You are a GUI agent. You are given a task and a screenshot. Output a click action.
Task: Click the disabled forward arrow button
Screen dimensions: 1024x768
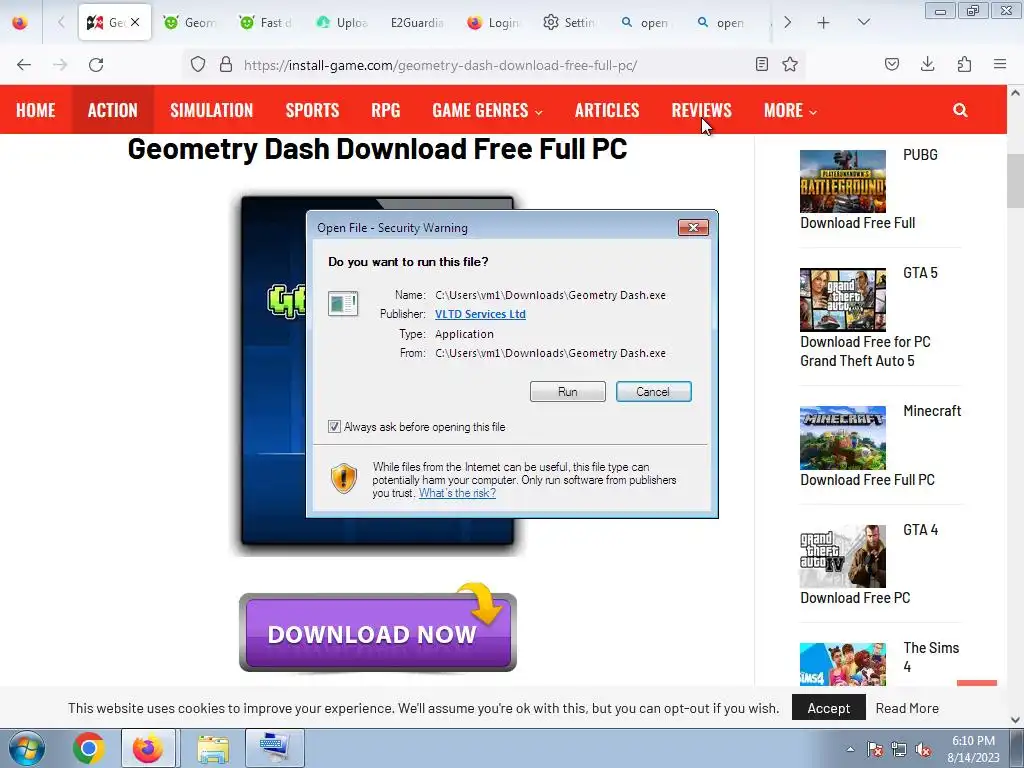60,65
